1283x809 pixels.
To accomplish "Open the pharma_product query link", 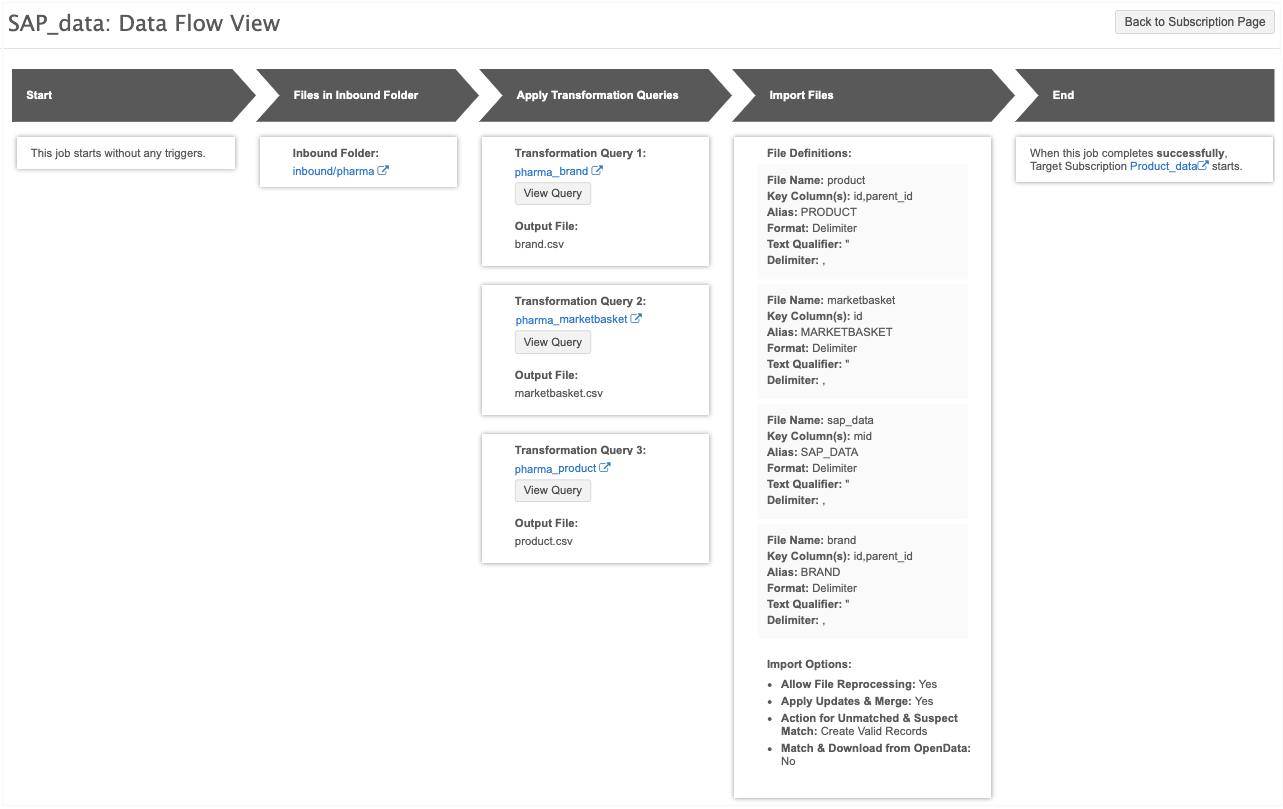I will coord(555,469).
